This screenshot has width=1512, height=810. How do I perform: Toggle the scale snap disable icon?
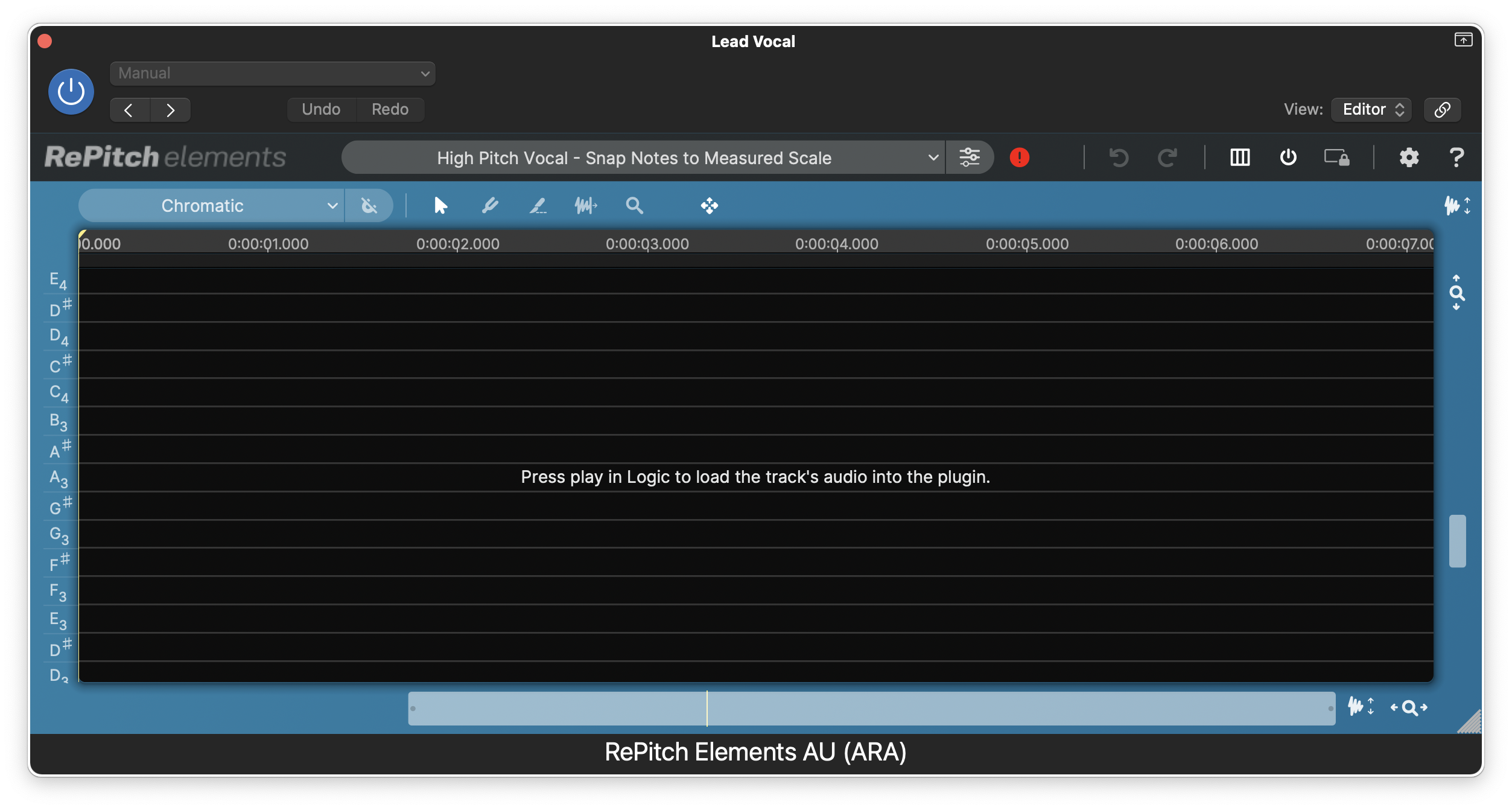point(369,206)
